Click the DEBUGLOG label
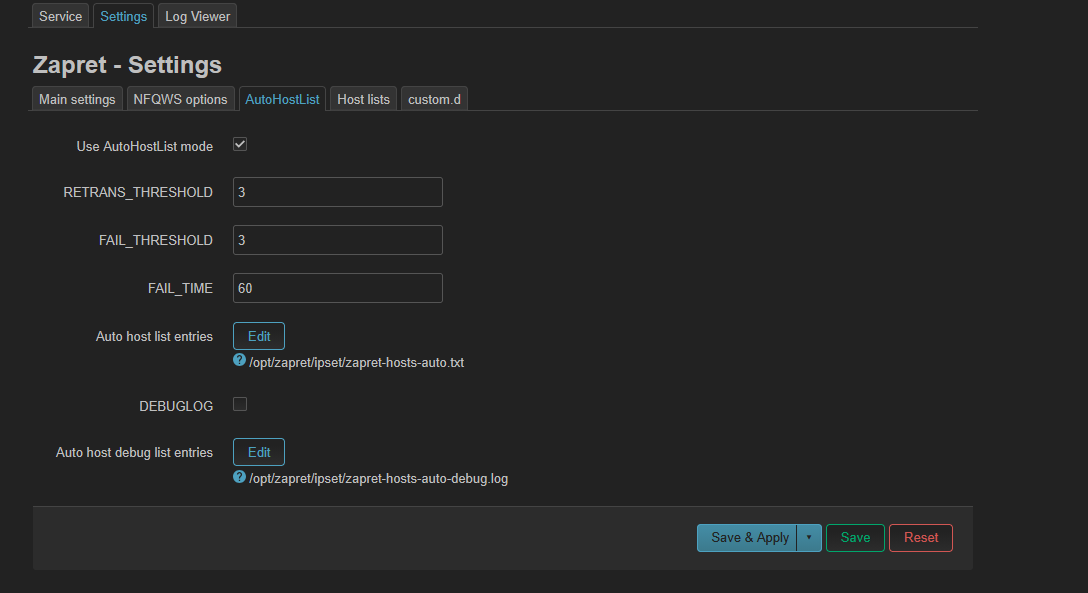Screen dimensions: 1088x593 tap(176, 406)
